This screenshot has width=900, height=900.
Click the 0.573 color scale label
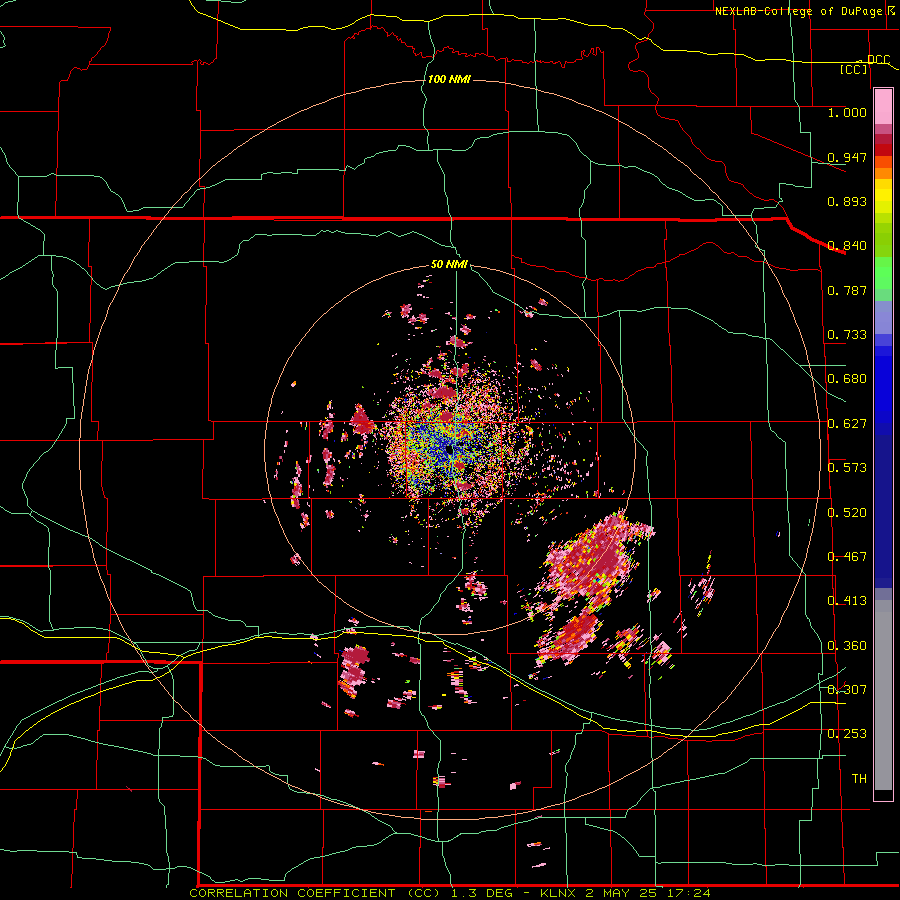pos(847,468)
